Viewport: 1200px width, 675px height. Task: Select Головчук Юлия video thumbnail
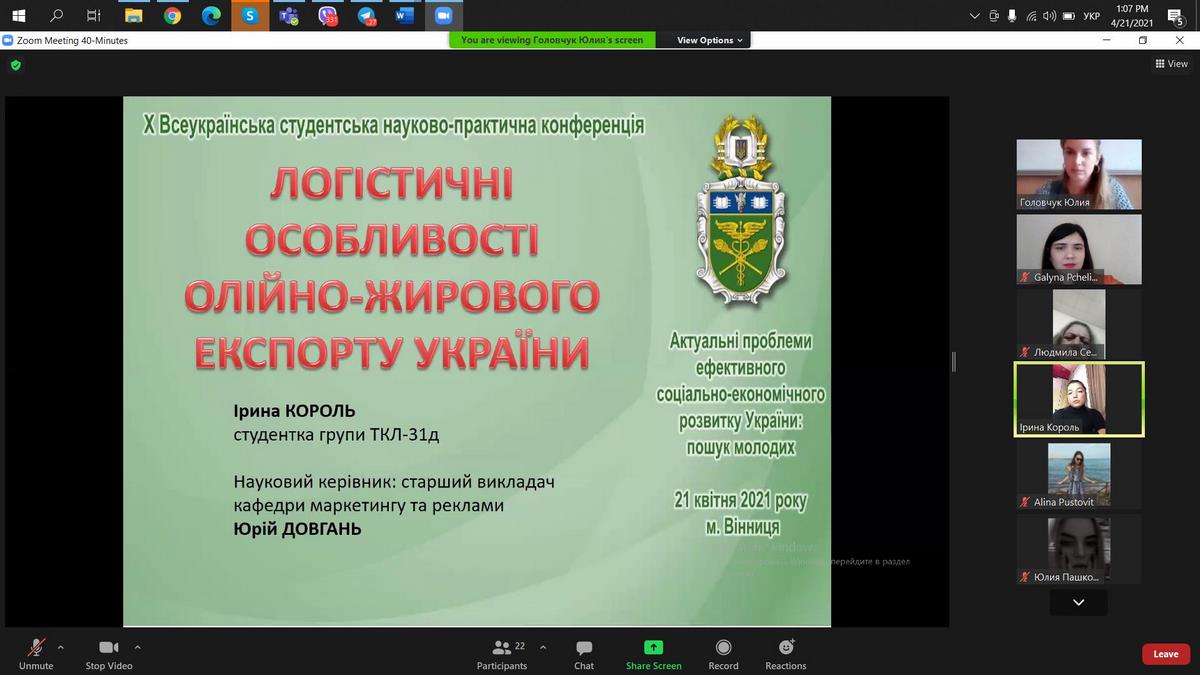coord(1079,174)
